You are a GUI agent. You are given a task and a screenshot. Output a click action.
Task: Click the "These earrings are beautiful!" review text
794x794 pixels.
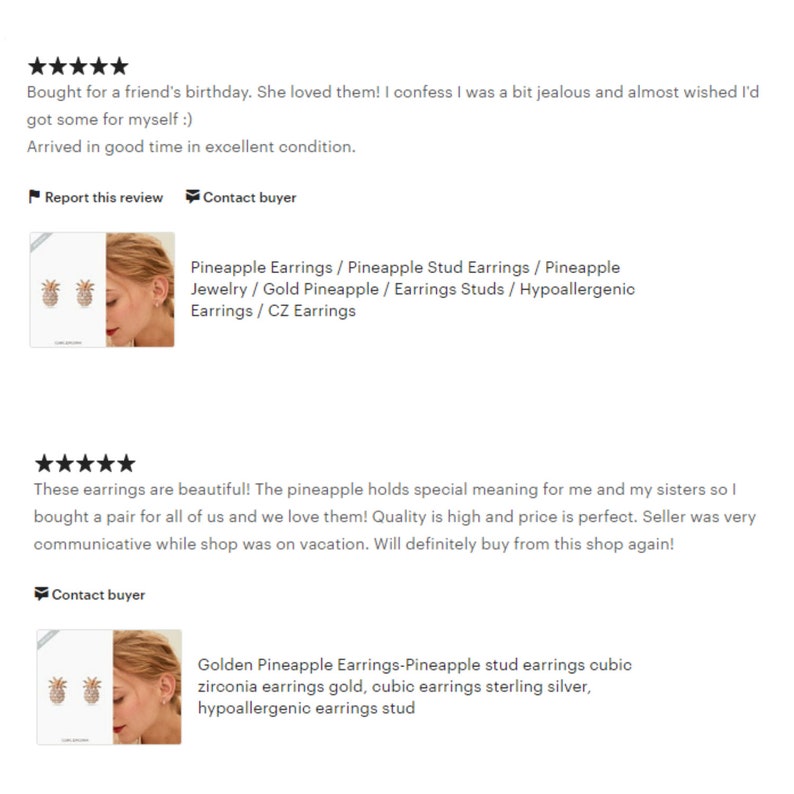pyautogui.click(x=394, y=517)
